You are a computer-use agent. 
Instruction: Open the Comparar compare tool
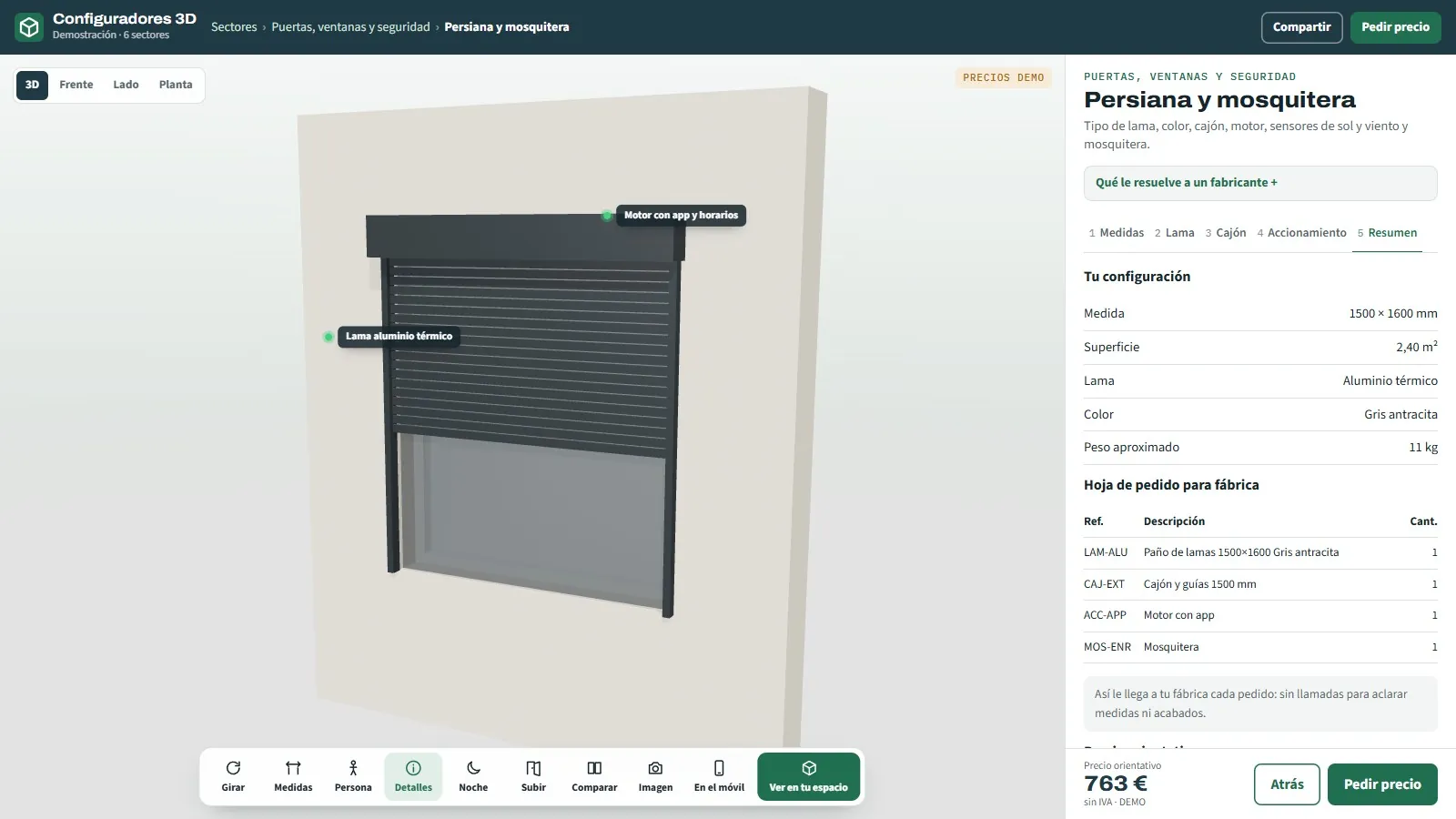[594, 776]
